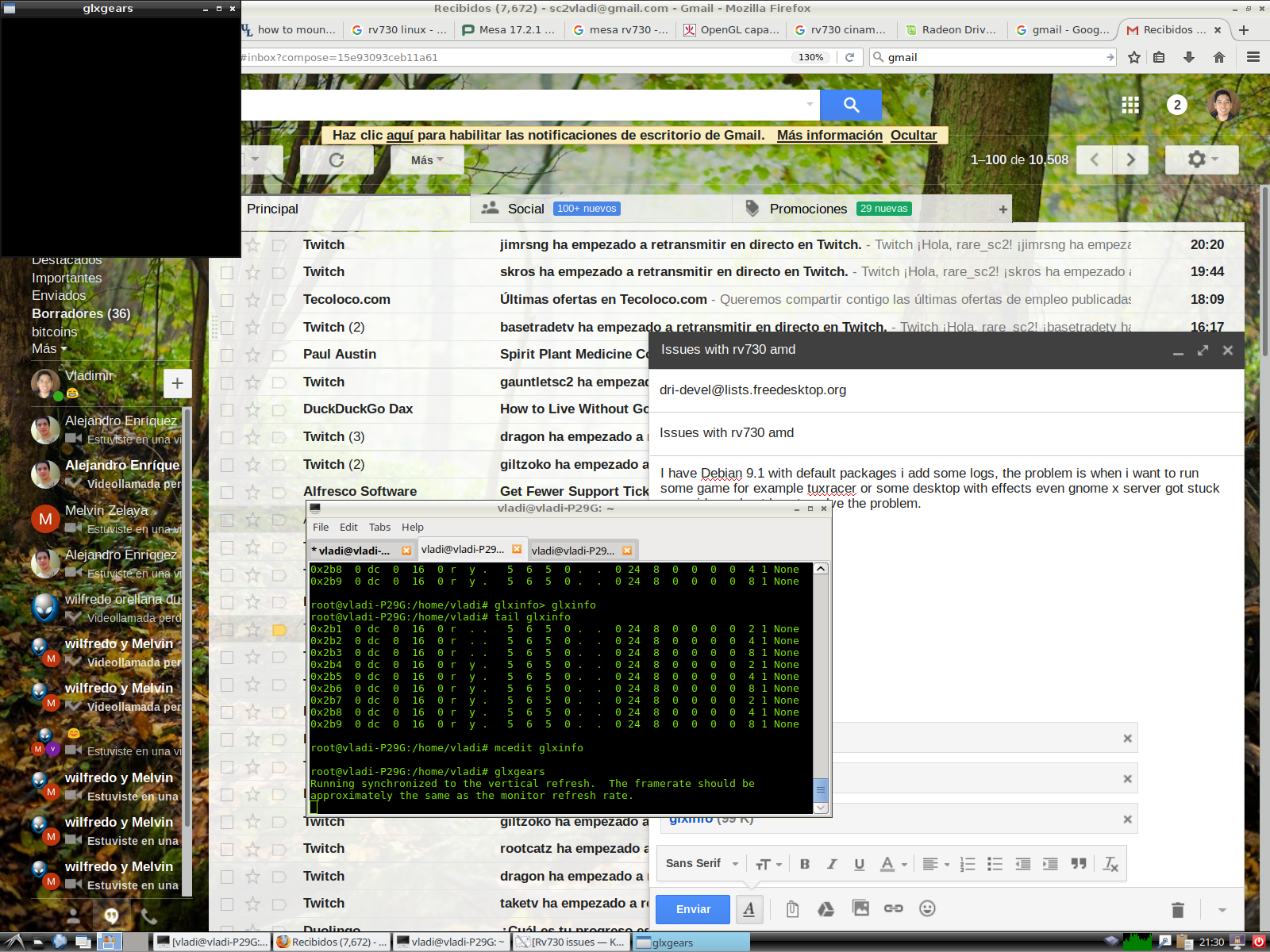Open the Más actions dropdown in toolbar

tap(427, 160)
